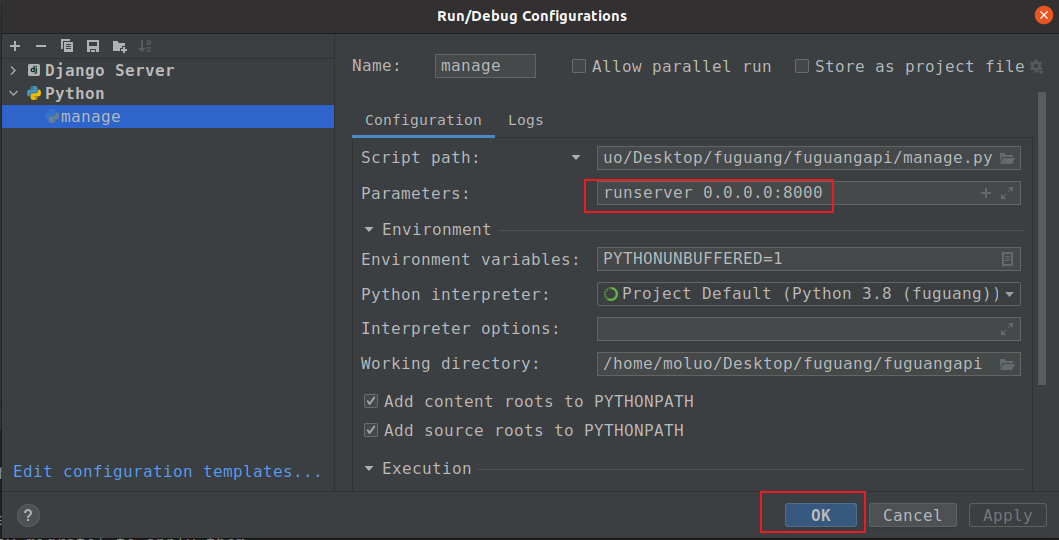Collapse the Environment section
Viewport: 1059px width, 540px height.
[x=369, y=229]
